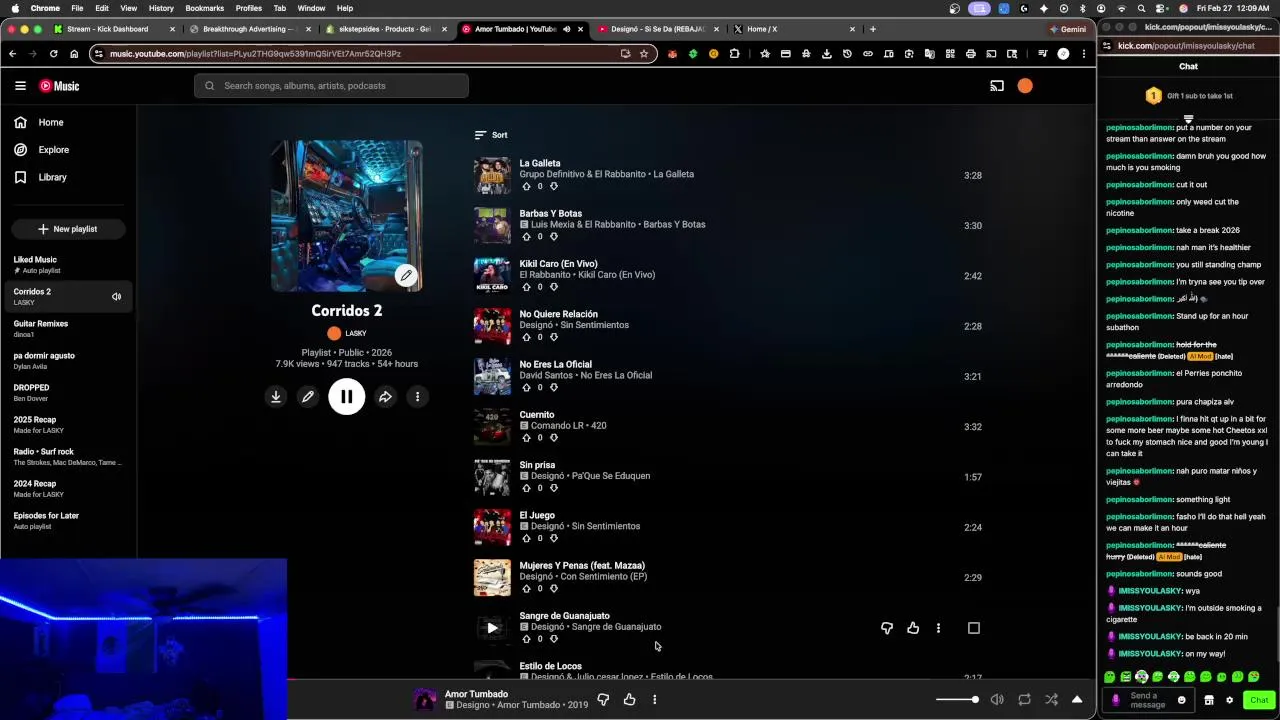The width and height of the screenshot is (1280, 720).
Task: Open Kick chat settings gear
Action: [x=1230, y=700]
